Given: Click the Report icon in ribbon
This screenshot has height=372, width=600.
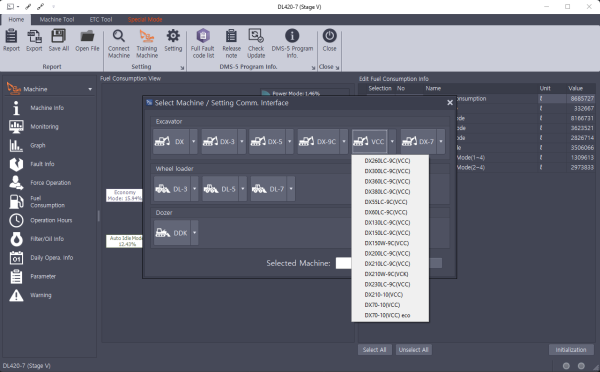Looking at the screenshot, I should (x=11, y=36).
